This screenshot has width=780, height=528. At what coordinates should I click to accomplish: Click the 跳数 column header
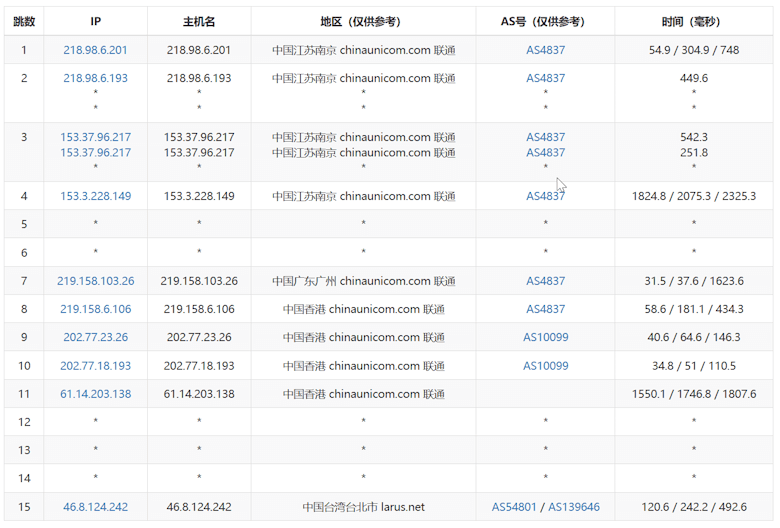[24, 21]
